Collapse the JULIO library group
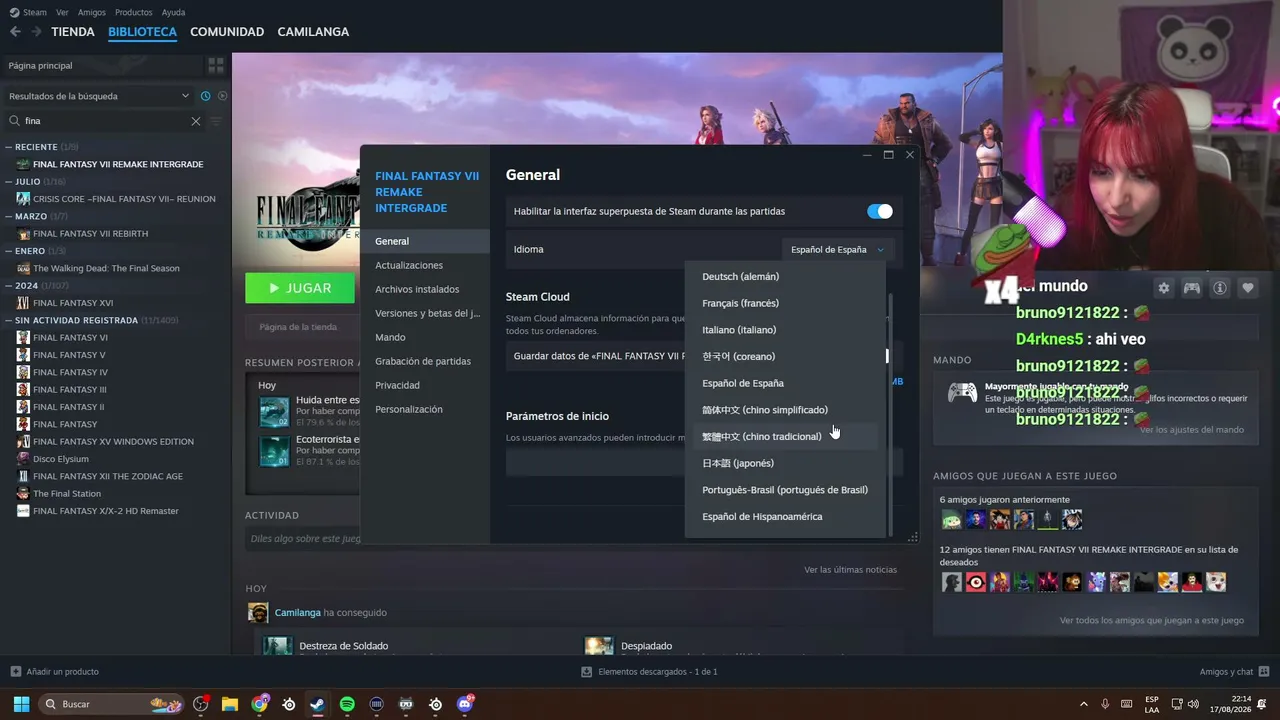The width and height of the screenshot is (1280, 720). pyautogui.click(x=9, y=182)
